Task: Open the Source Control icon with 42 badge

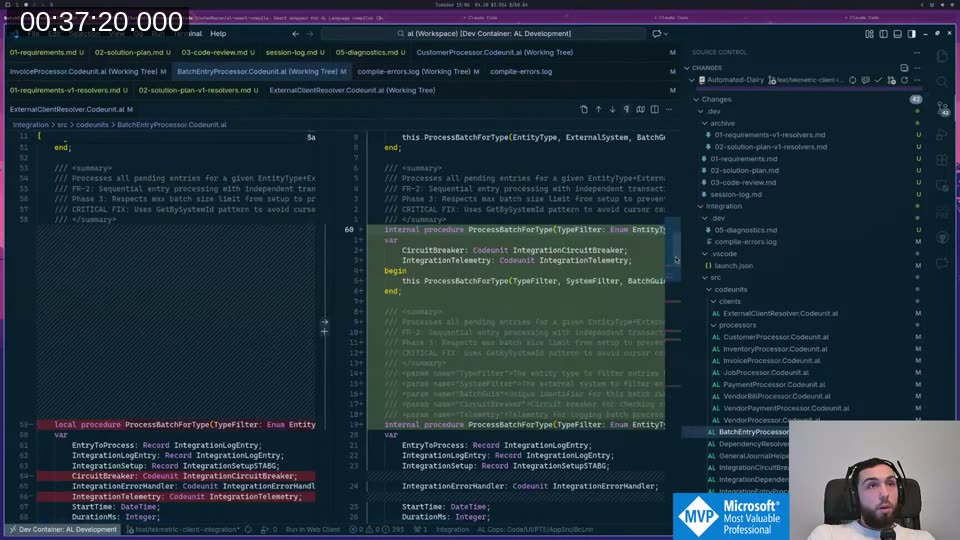Action: coord(943,108)
